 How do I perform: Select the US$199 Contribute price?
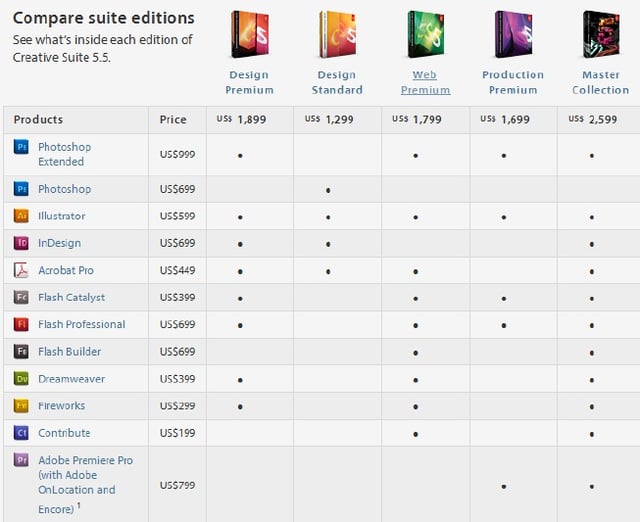coord(178,433)
